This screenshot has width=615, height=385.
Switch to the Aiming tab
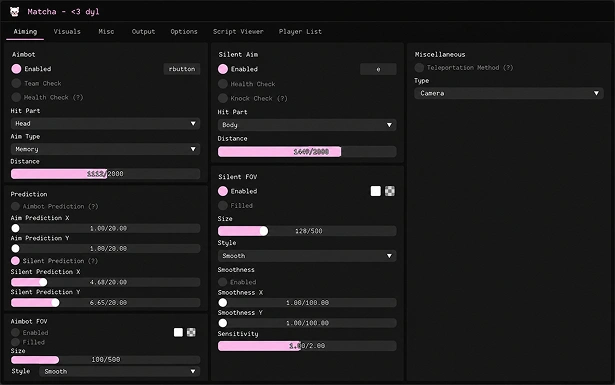[x=25, y=32]
